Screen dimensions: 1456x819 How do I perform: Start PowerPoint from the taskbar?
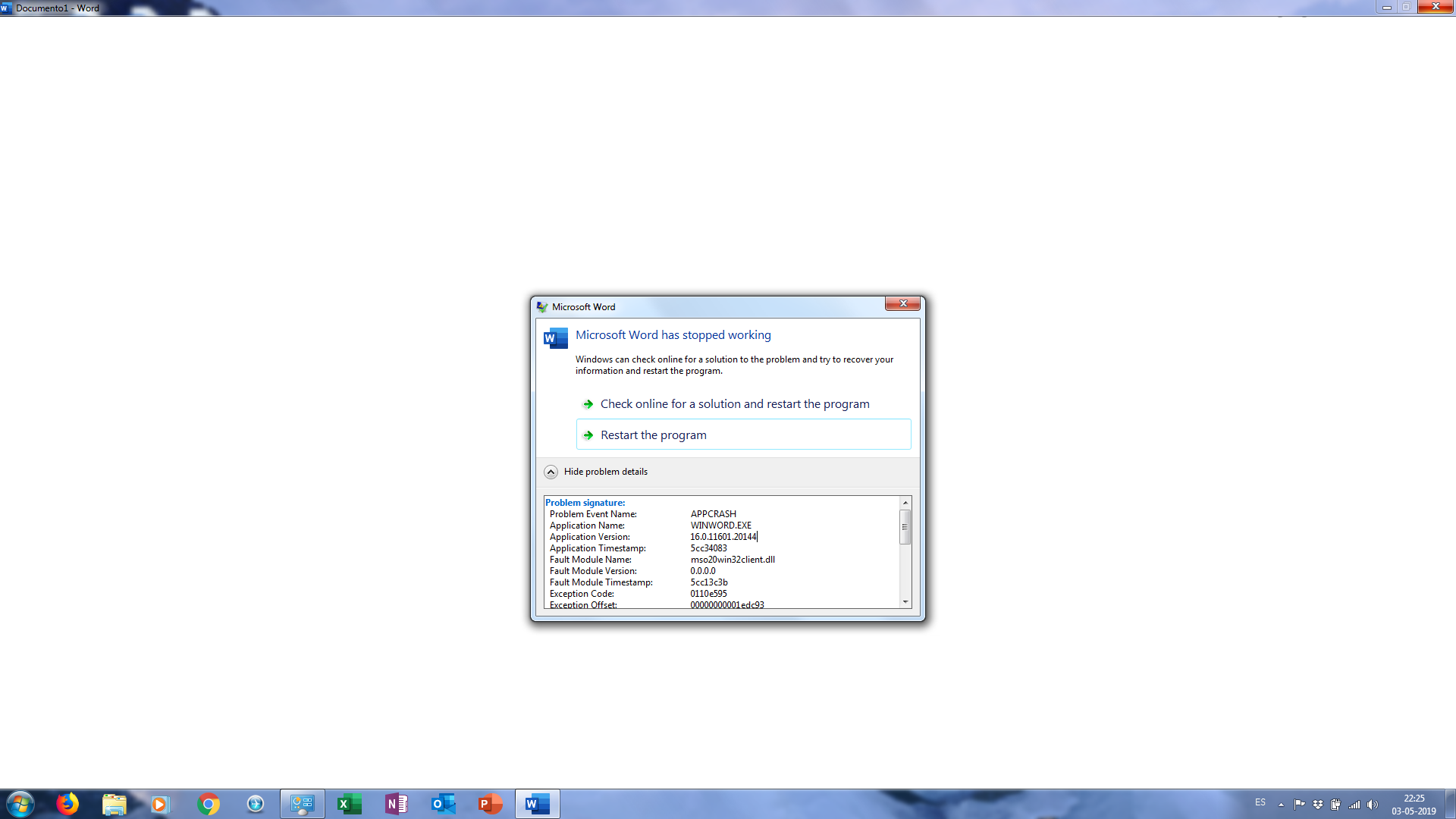coord(491,803)
